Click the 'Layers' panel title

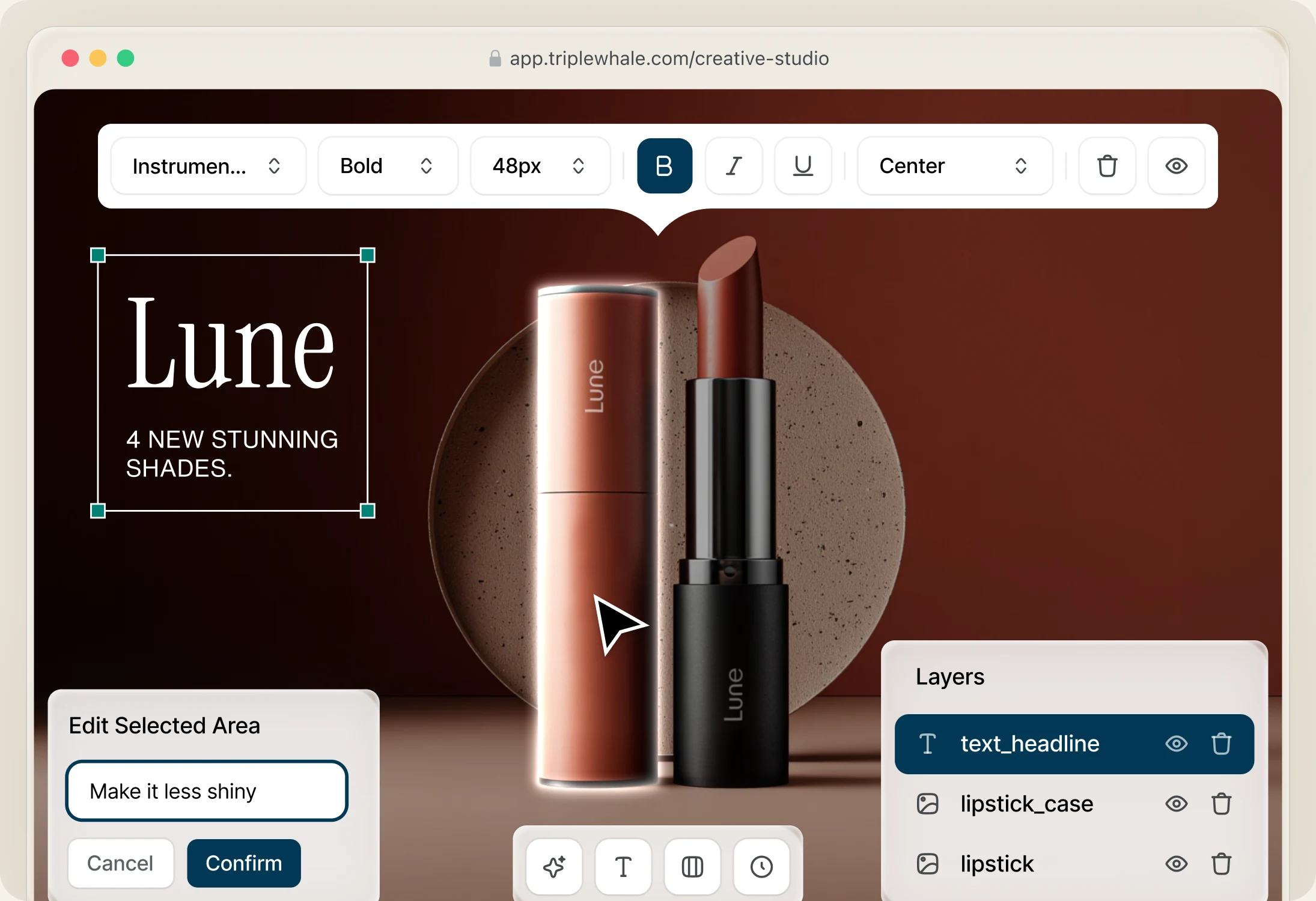(950, 676)
